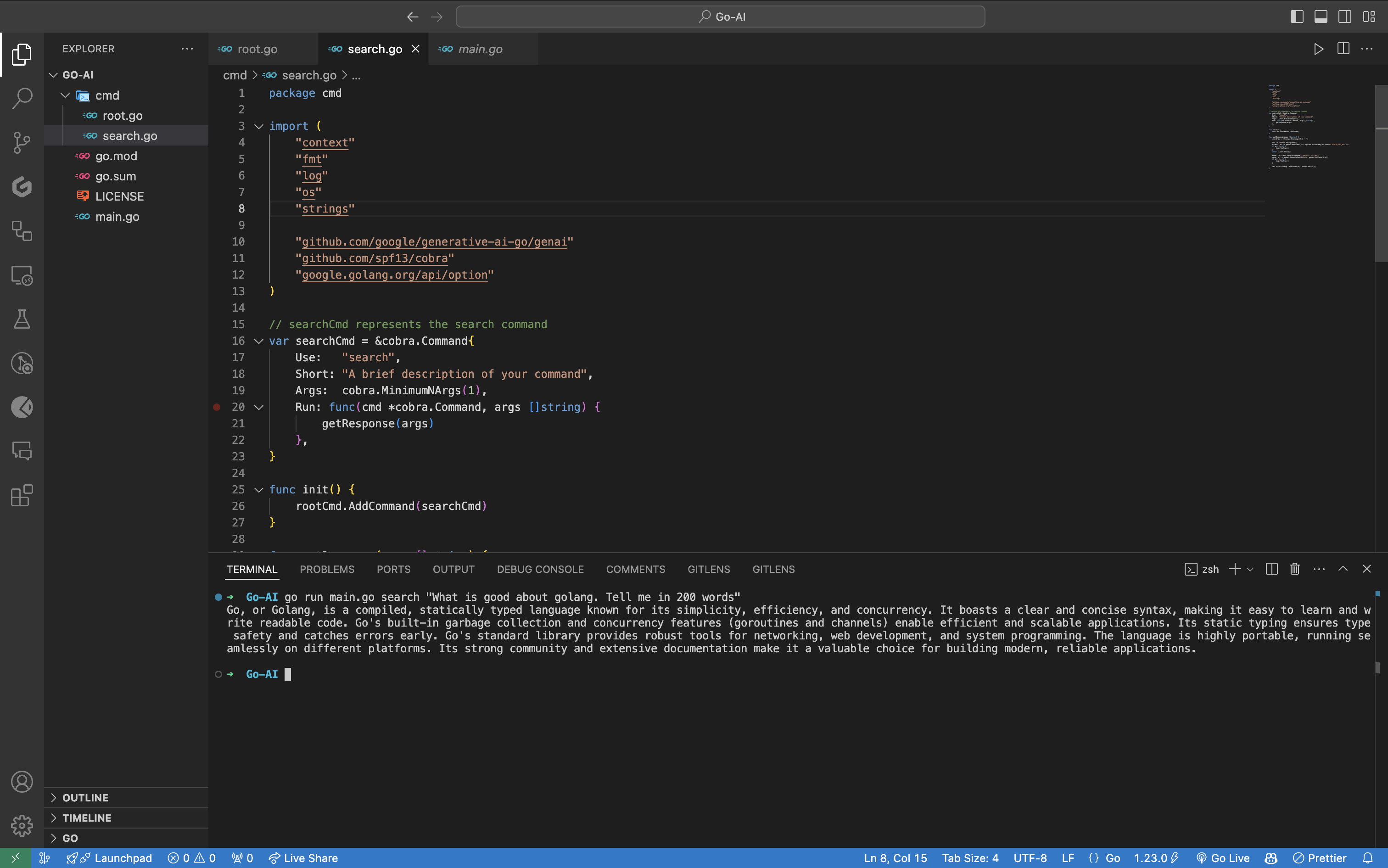Collapse the cmd folder in Explorer
Viewport: 1388px width, 868px height.
(x=66, y=95)
